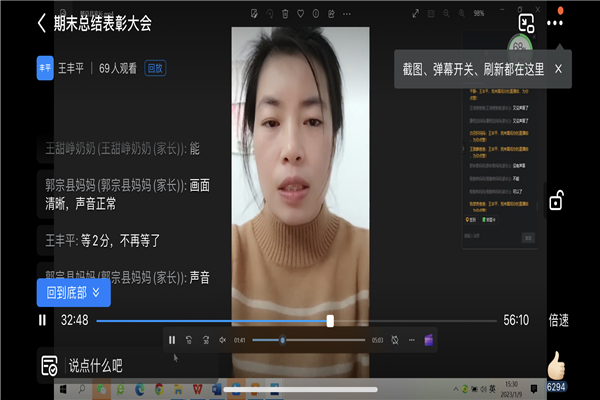
Task: Open the three-dots more options menu
Action: 555,23
